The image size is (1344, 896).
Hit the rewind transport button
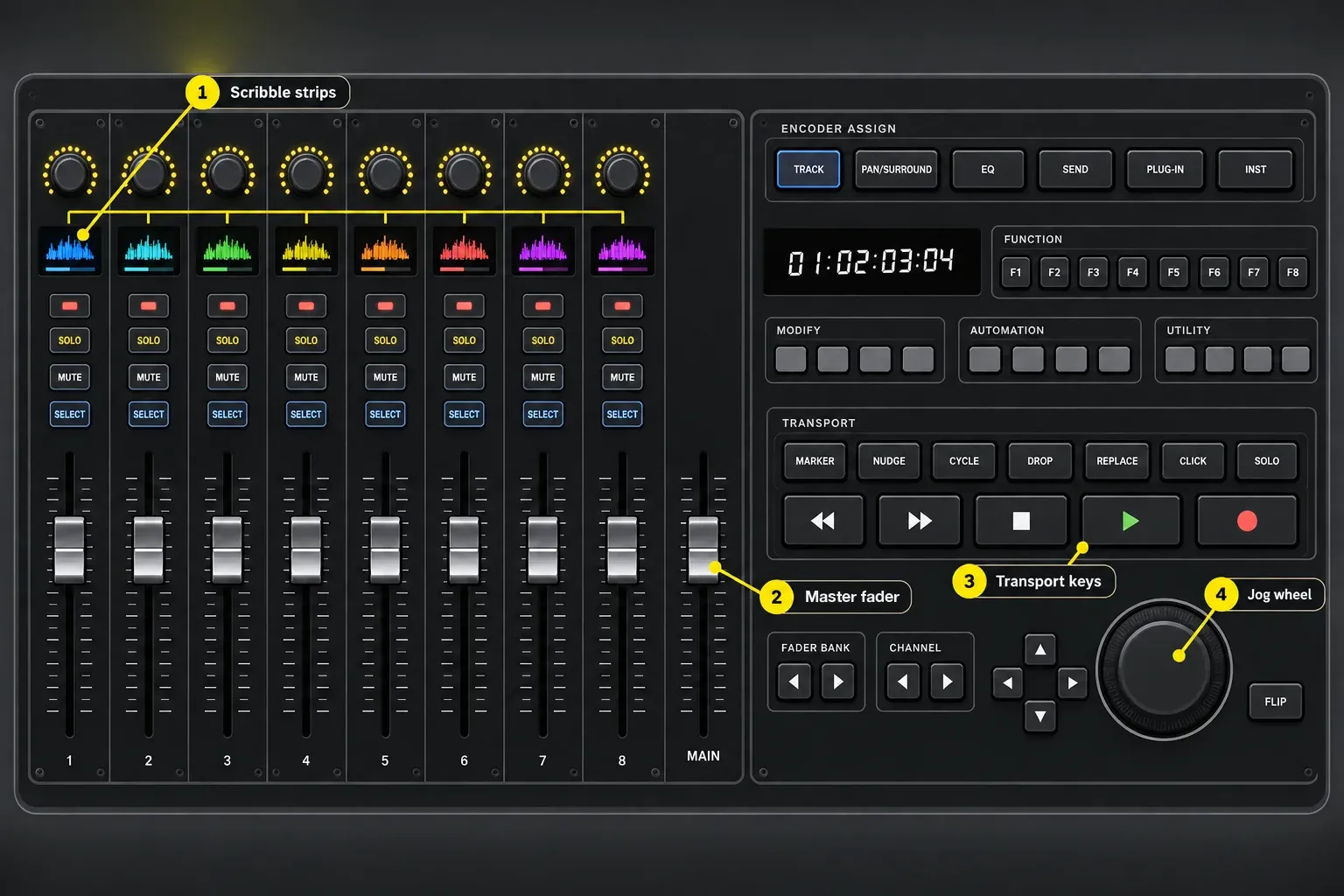pos(823,521)
